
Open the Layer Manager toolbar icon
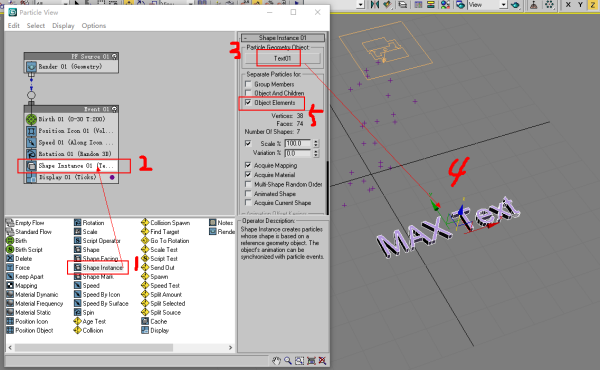click(403, 5)
